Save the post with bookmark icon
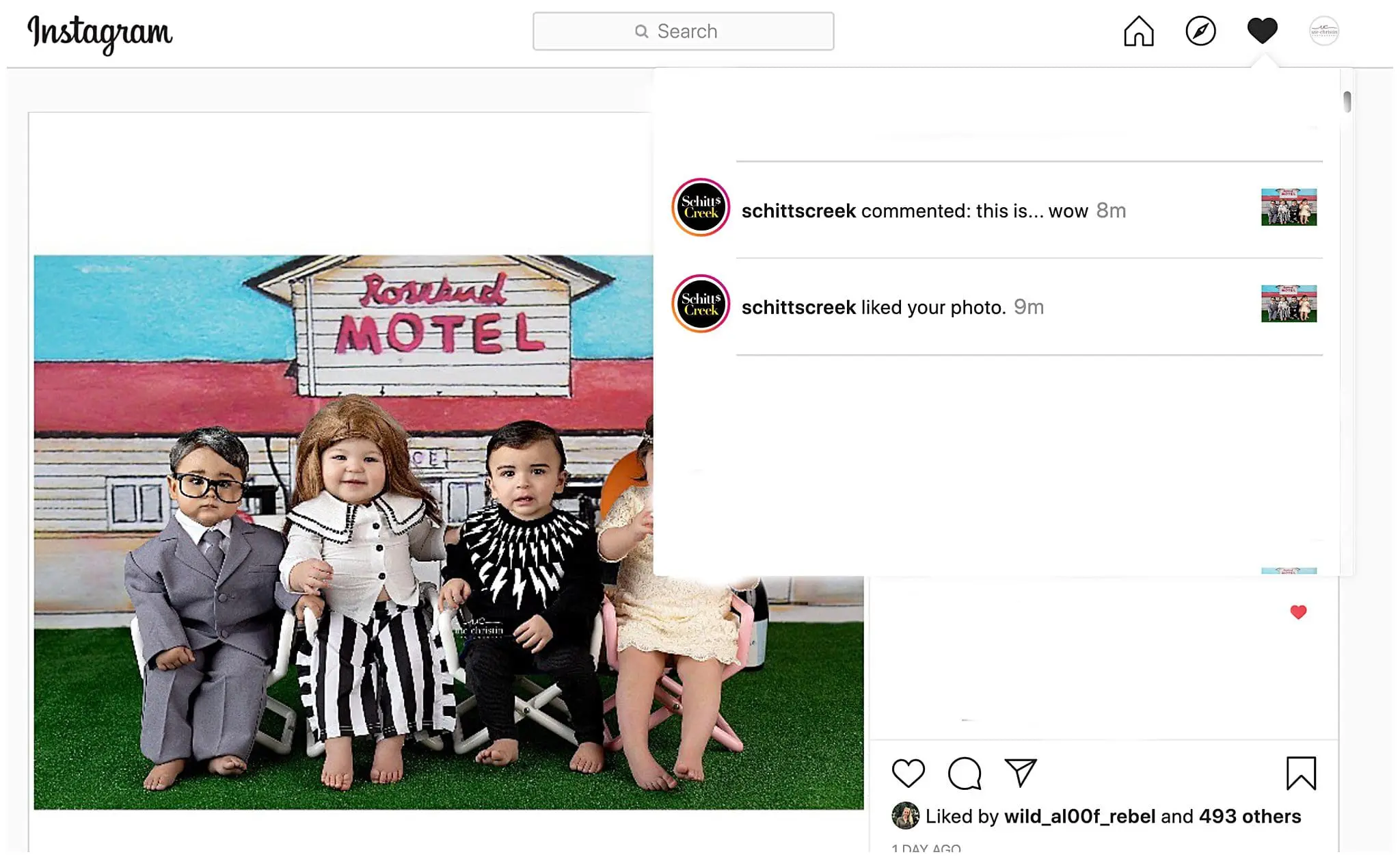Viewport: 1400px width, 859px height. tap(1301, 773)
